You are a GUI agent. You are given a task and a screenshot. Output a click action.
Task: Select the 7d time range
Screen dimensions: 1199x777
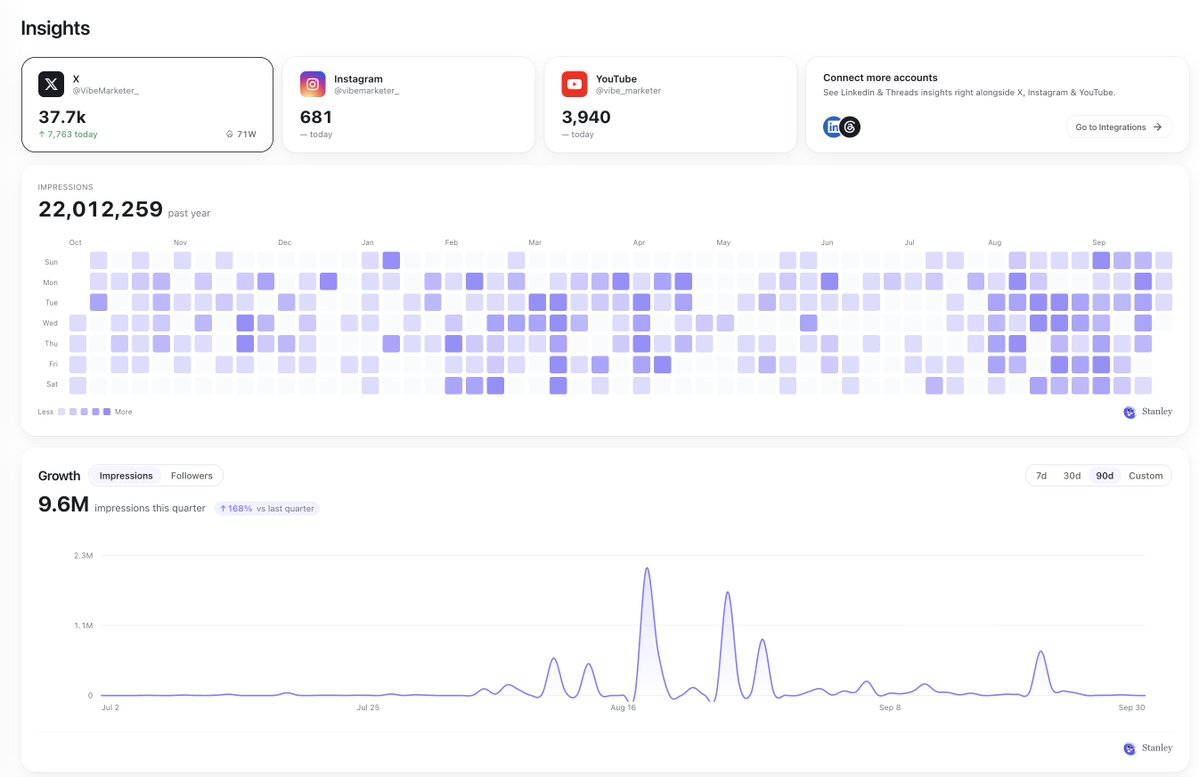(1041, 476)
